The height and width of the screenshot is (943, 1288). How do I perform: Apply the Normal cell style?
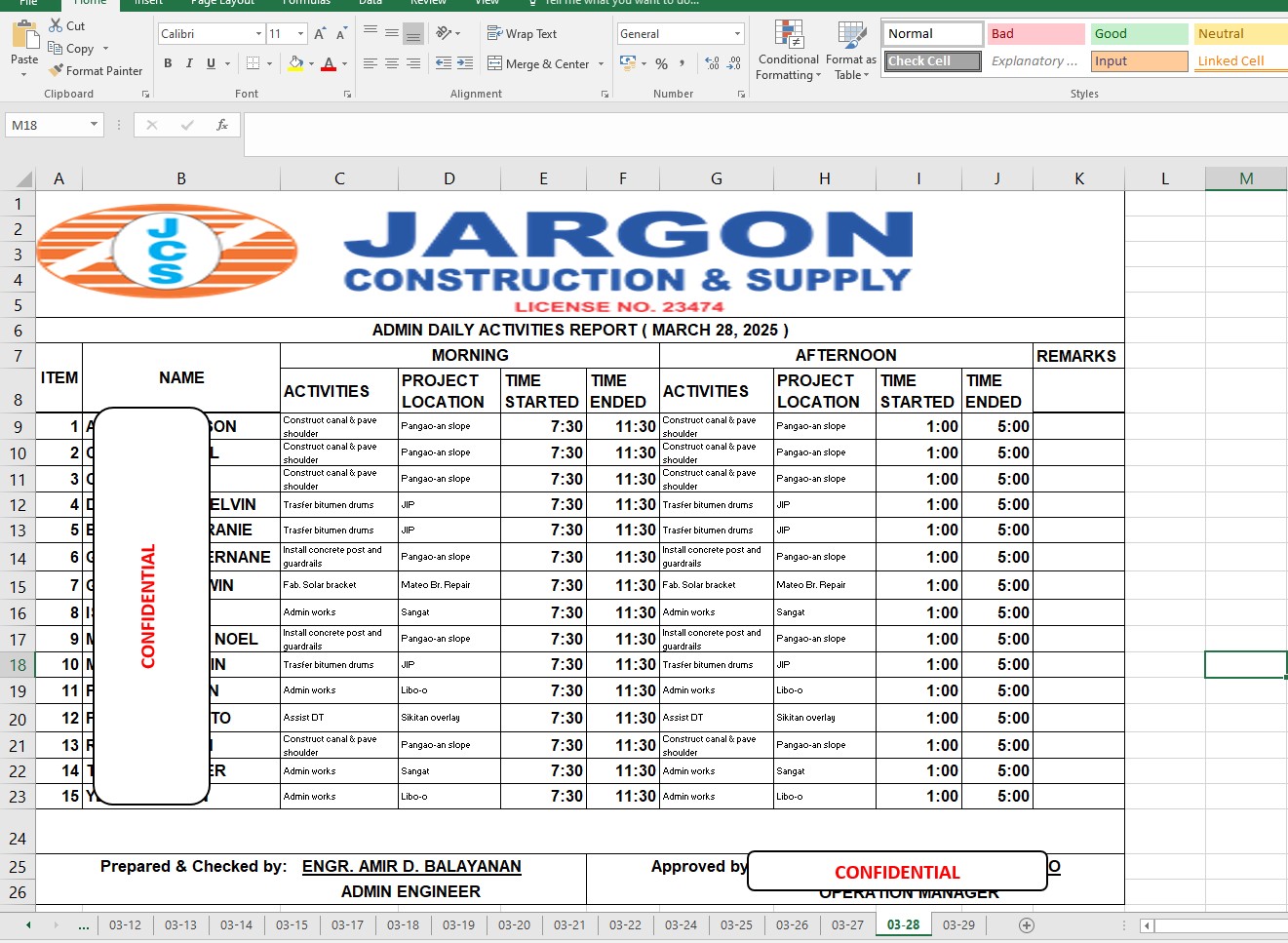tap(933, 33)
